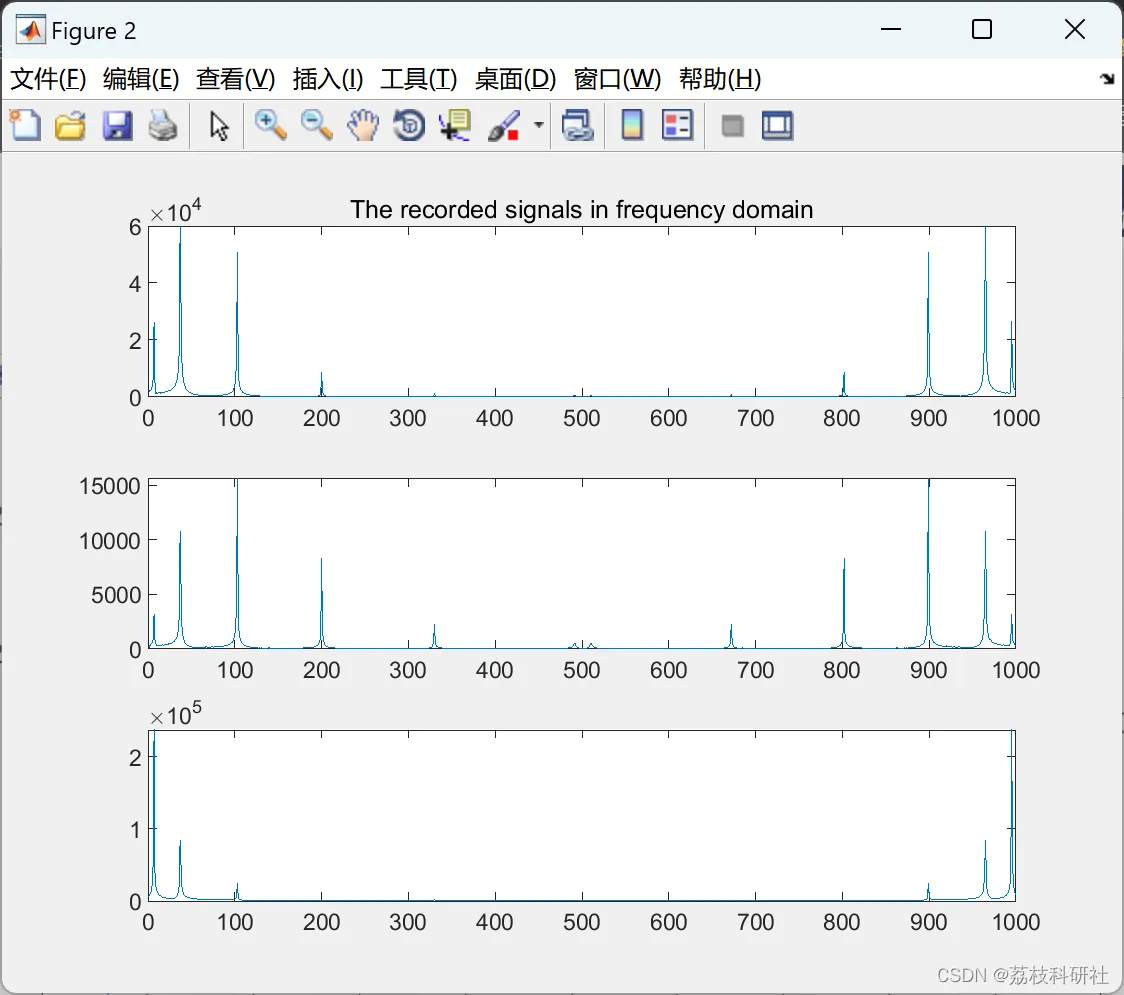
Task: Open the 查看(V) menu
Action: tap(235, 79)
